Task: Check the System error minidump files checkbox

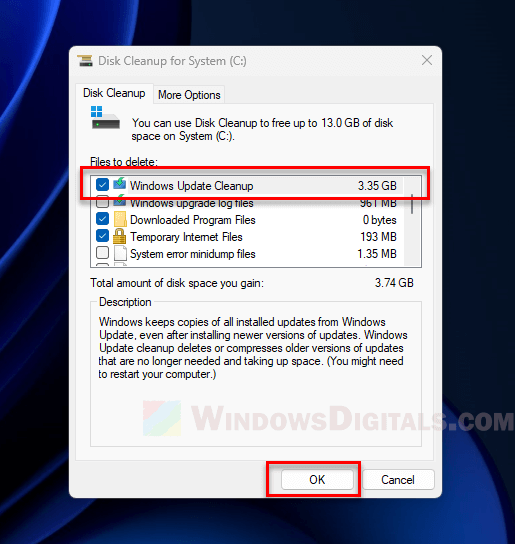Action: click(102, 253)
